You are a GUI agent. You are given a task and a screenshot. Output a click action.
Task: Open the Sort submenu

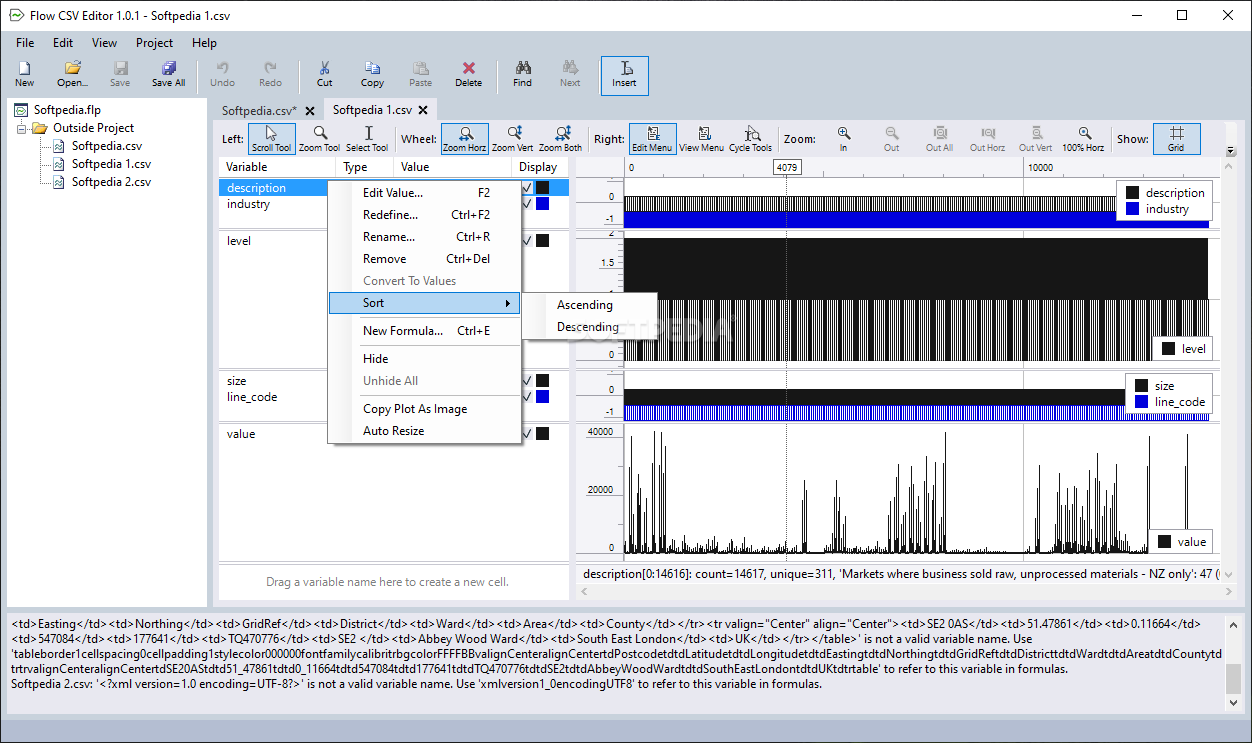point(424,303)
